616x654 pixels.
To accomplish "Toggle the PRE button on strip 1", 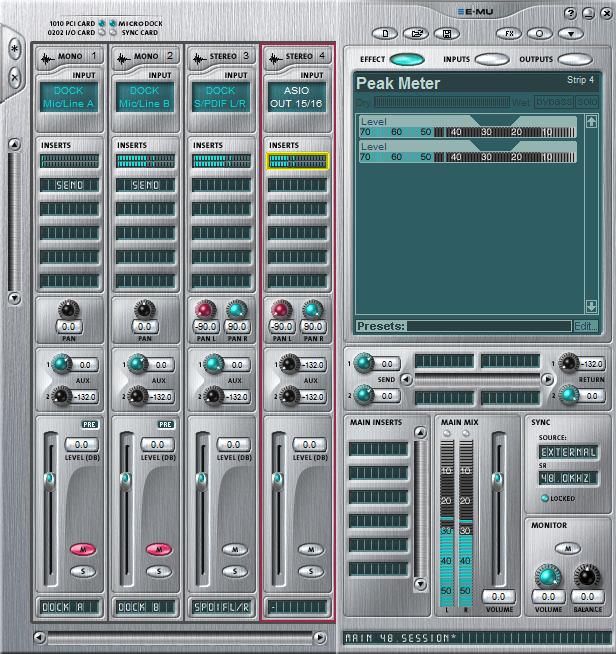I will coord(90,424).
